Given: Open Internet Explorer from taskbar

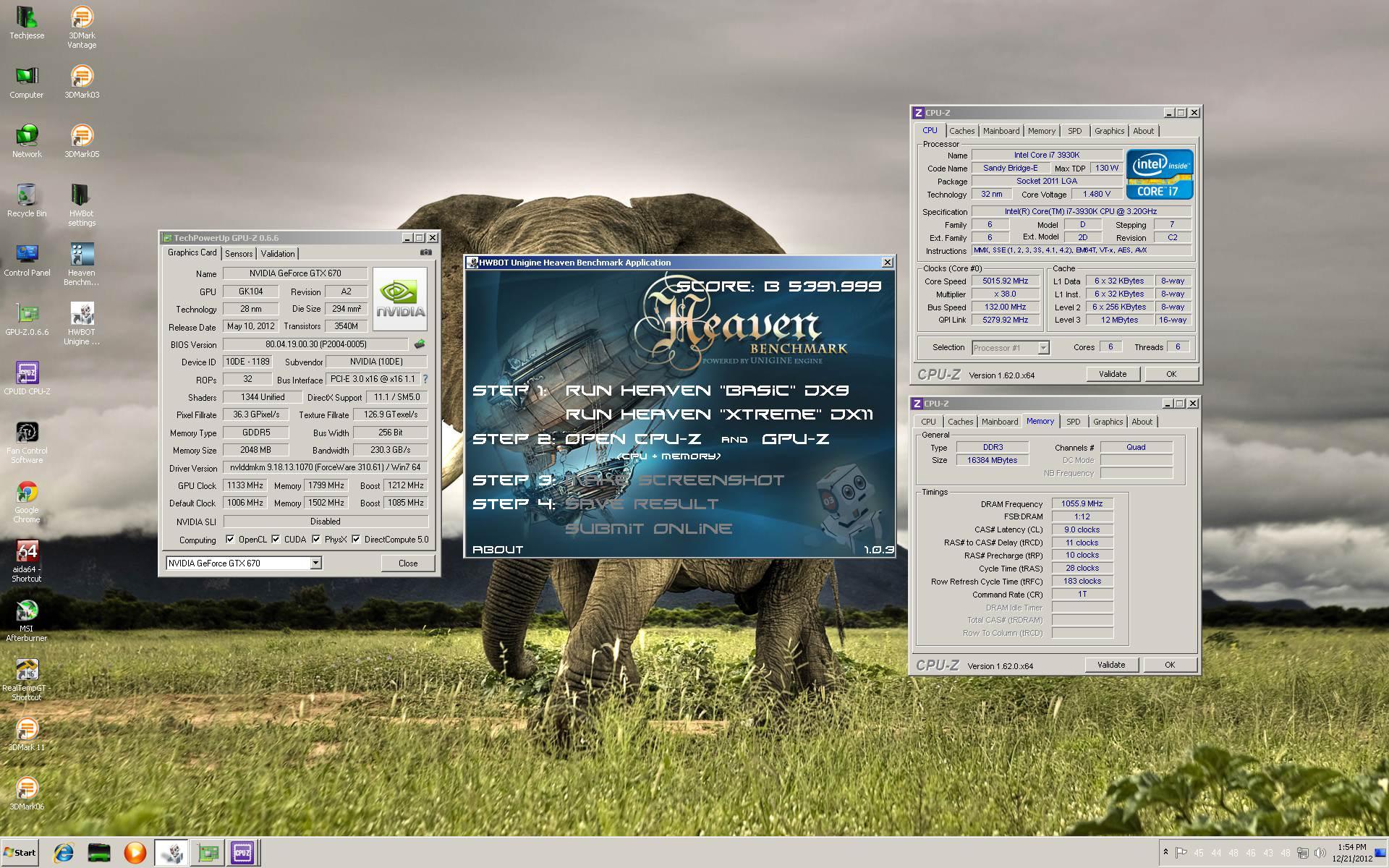Looking at the screenshot, I should click(x=64, y=853).
